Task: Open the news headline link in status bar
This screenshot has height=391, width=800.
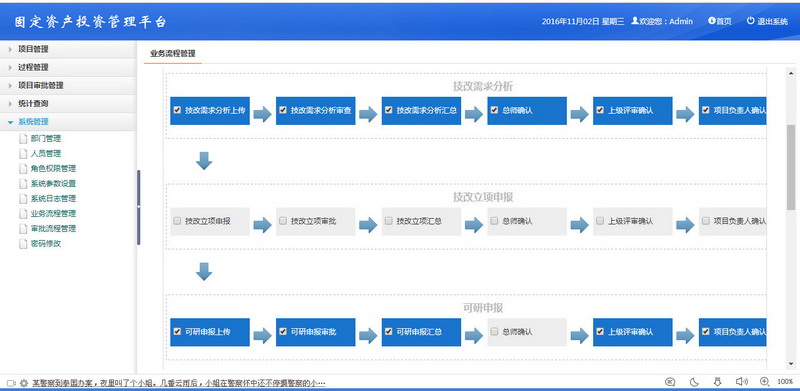Action: point(179,382)
